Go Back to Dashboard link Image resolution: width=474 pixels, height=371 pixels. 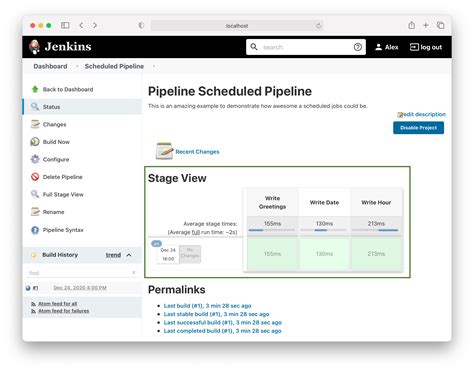(68, 89)
